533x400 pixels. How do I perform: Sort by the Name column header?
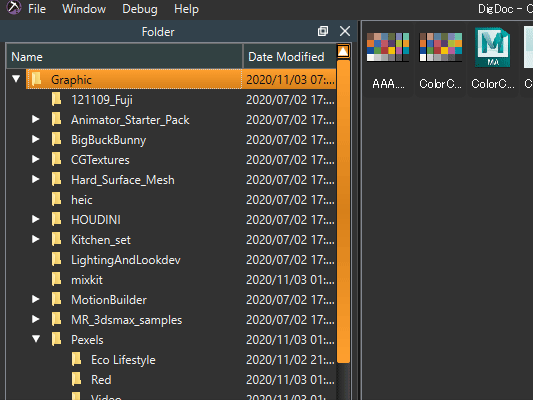coord(124,56)
